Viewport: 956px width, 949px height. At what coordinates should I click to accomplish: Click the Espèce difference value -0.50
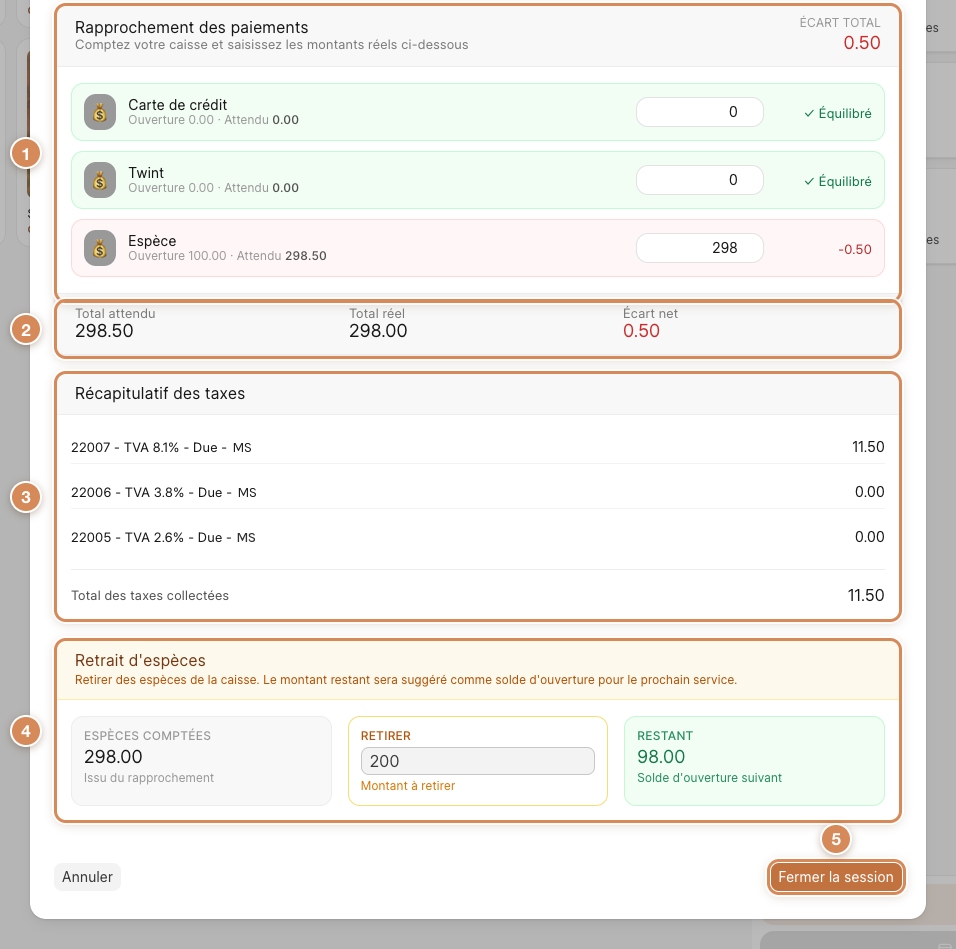click(x=855, y=249)
